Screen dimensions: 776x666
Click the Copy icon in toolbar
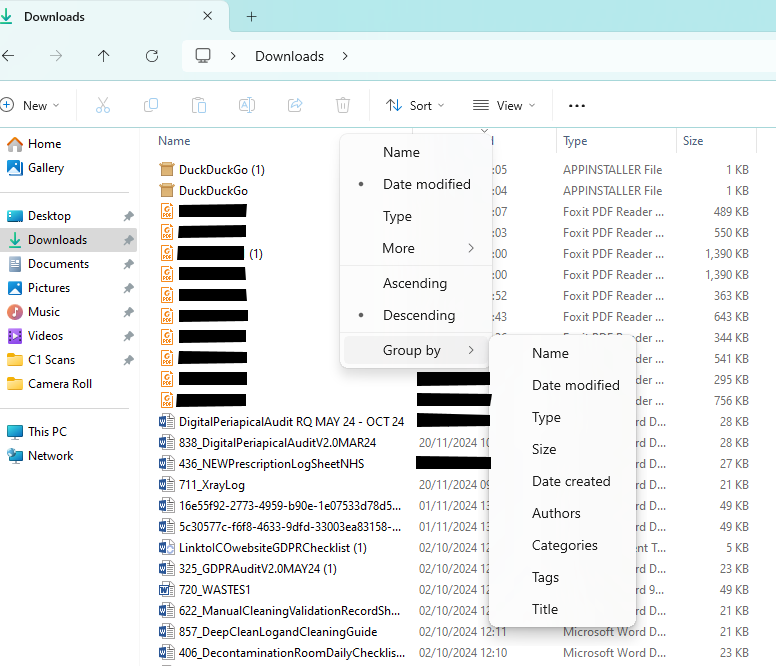(x=151, y=105)
